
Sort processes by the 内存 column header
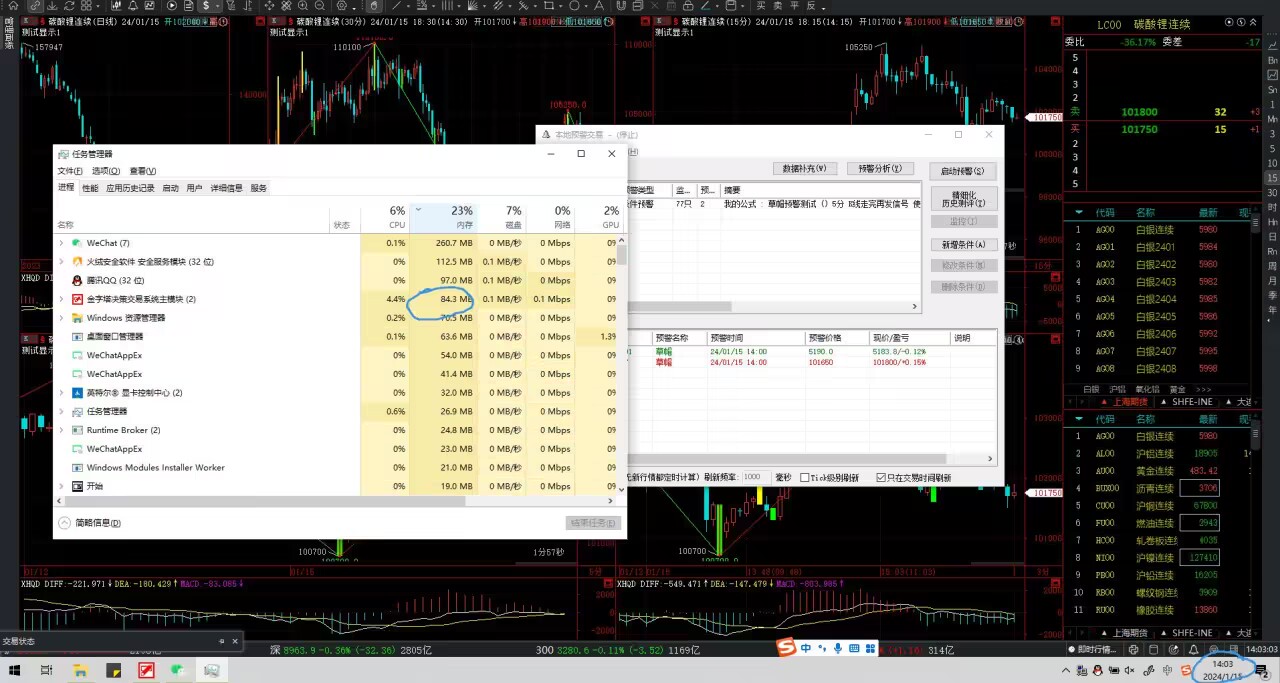coord(444,216)
